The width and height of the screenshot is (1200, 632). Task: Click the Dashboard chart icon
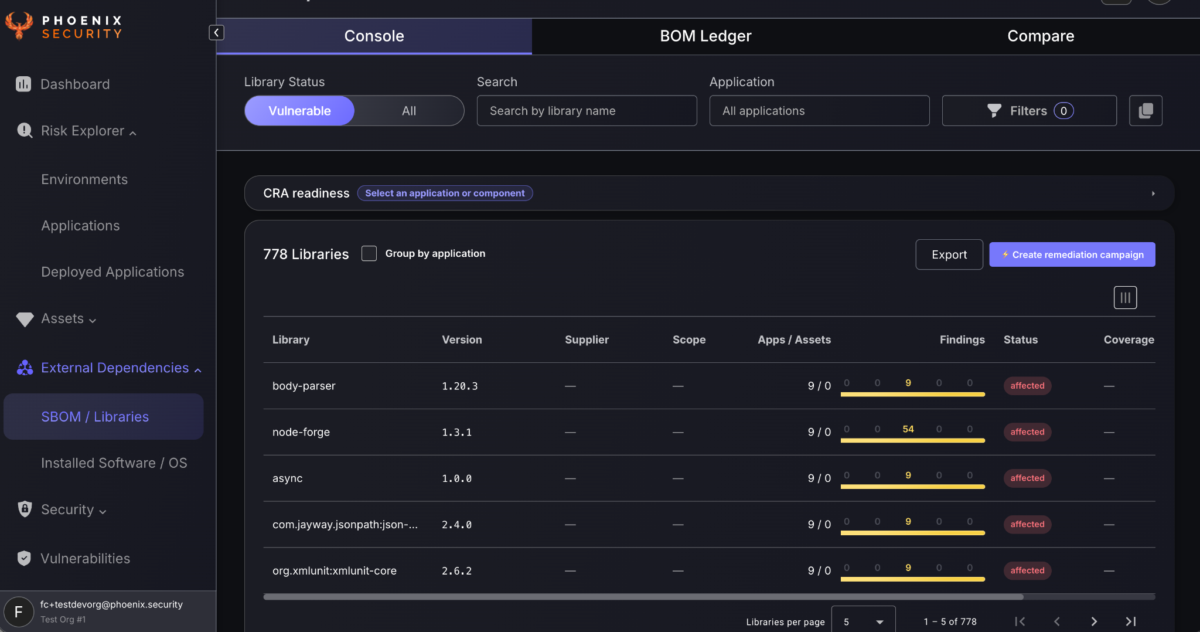click(23, 84)
